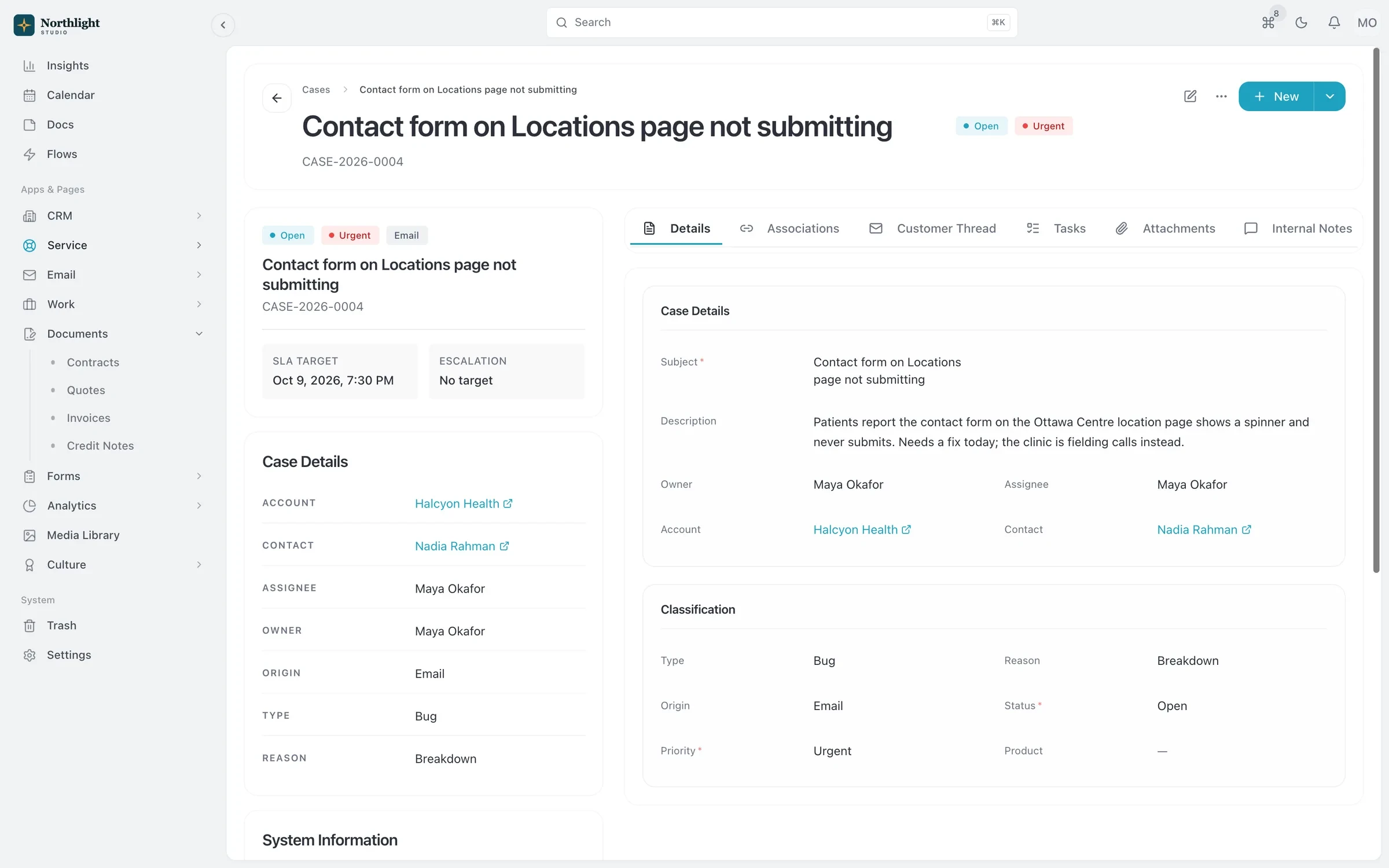Expand the Email sidebar section

113,275
